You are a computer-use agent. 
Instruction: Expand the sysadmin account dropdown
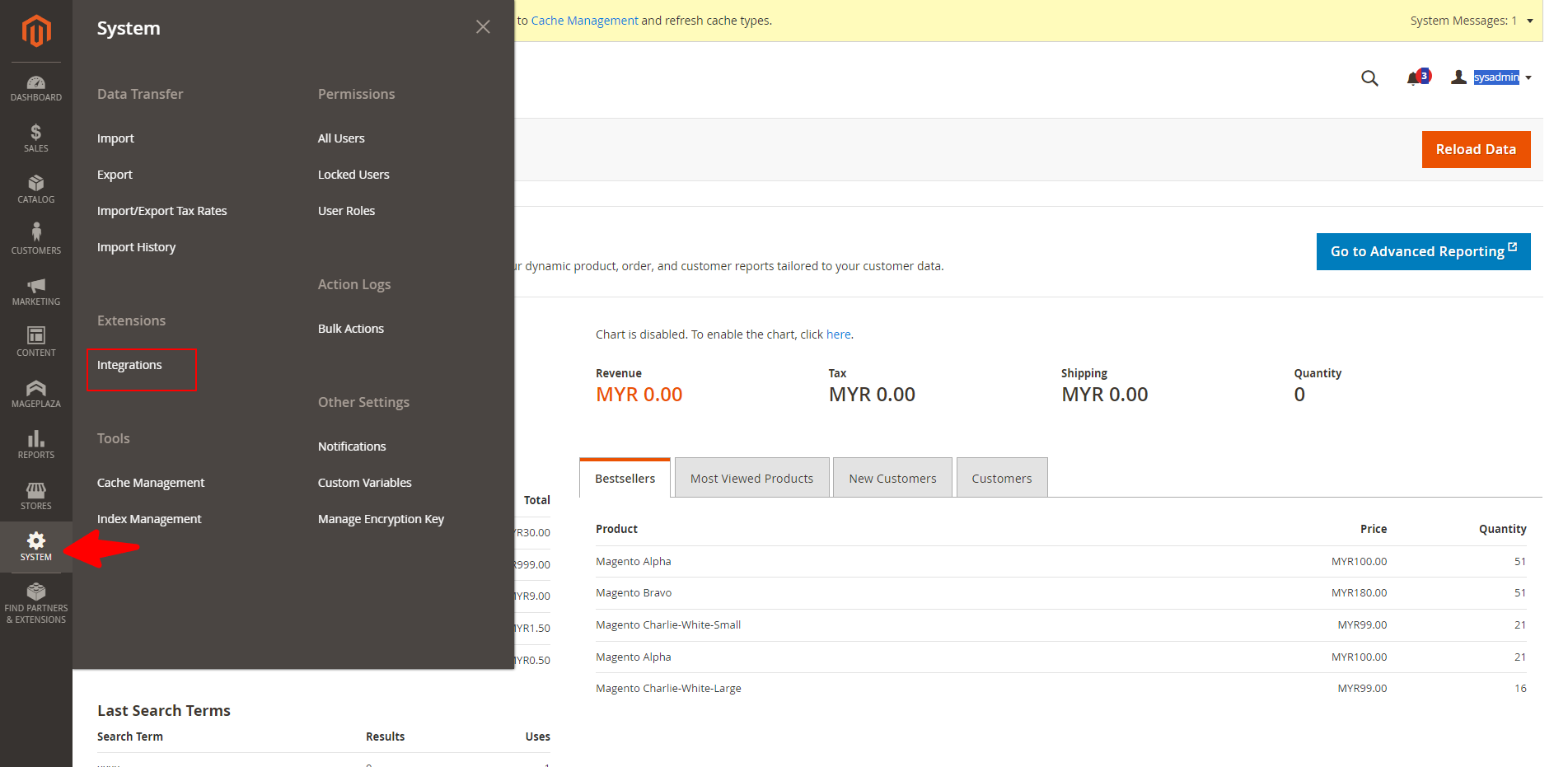1495,77
